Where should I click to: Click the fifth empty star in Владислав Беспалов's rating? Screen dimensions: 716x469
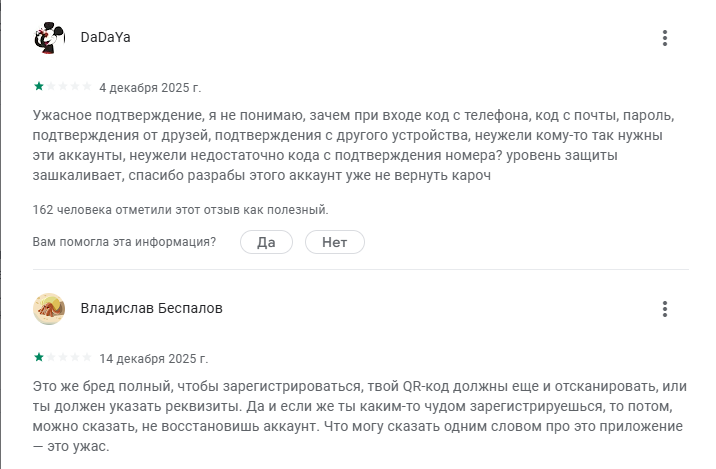(x=87, y=357)
